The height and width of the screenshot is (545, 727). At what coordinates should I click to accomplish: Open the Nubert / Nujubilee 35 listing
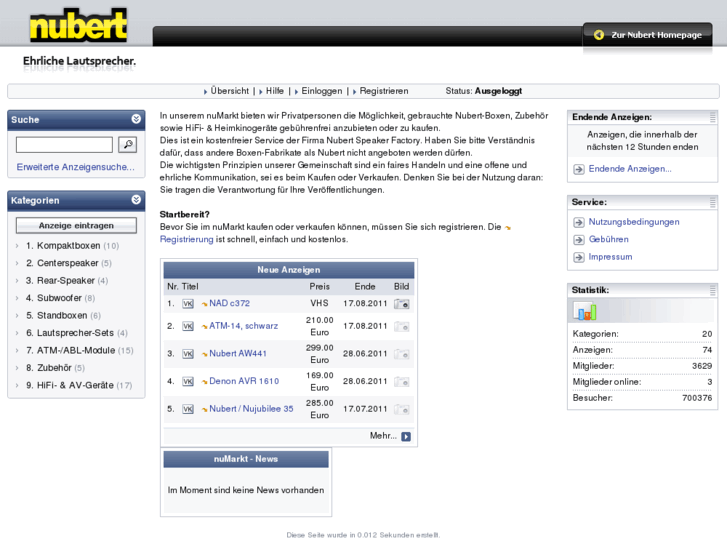pyautogui.click(x=251, y=409)
